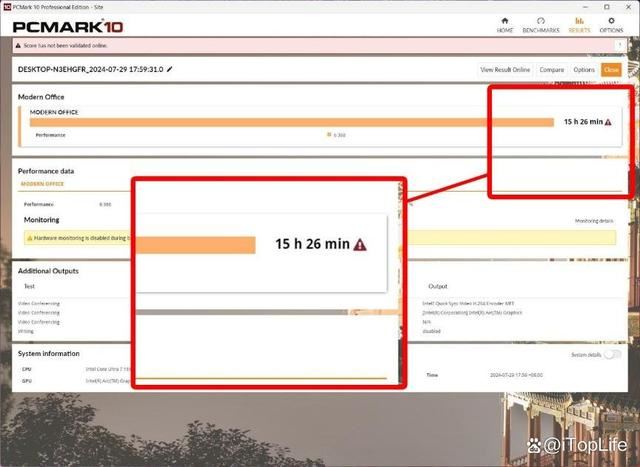
Task: Open the result Options button
Action: point(584,70)
